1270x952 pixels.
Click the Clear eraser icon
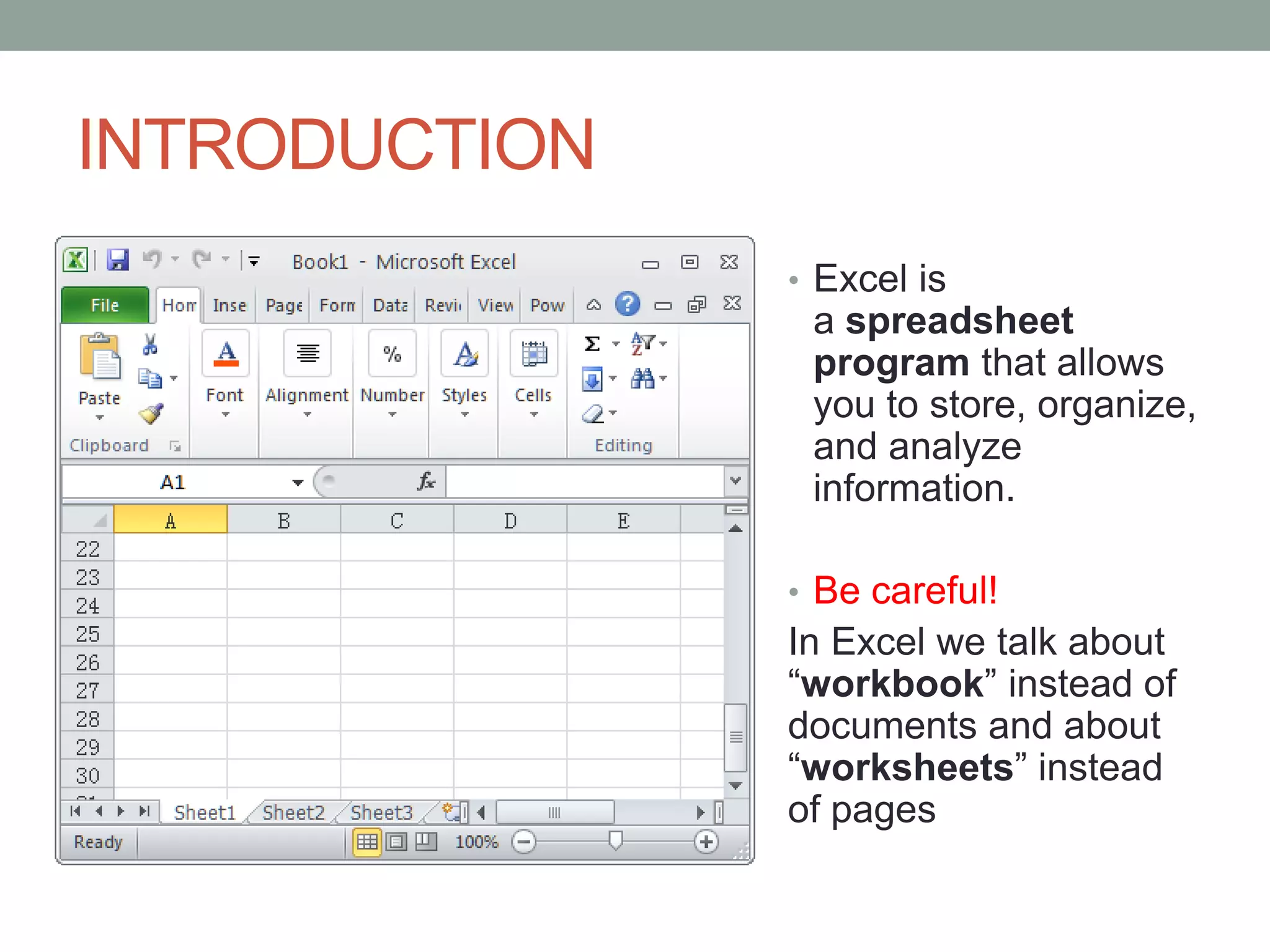coord(593,413)
